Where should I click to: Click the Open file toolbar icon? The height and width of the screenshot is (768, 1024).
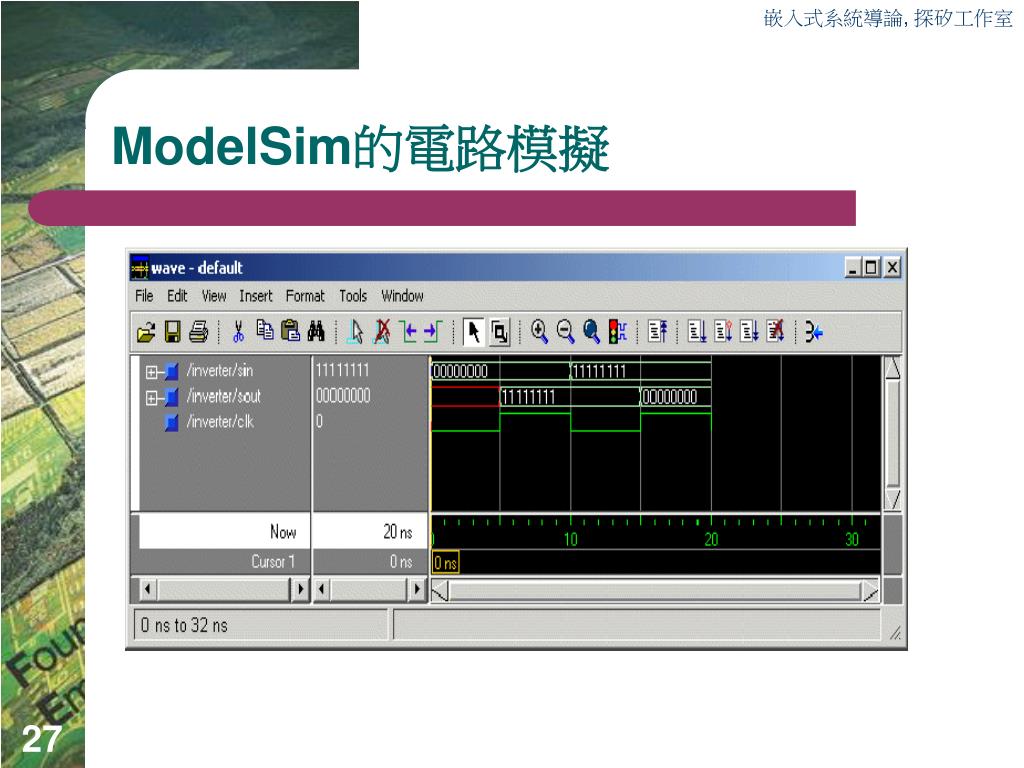[146, 332]
